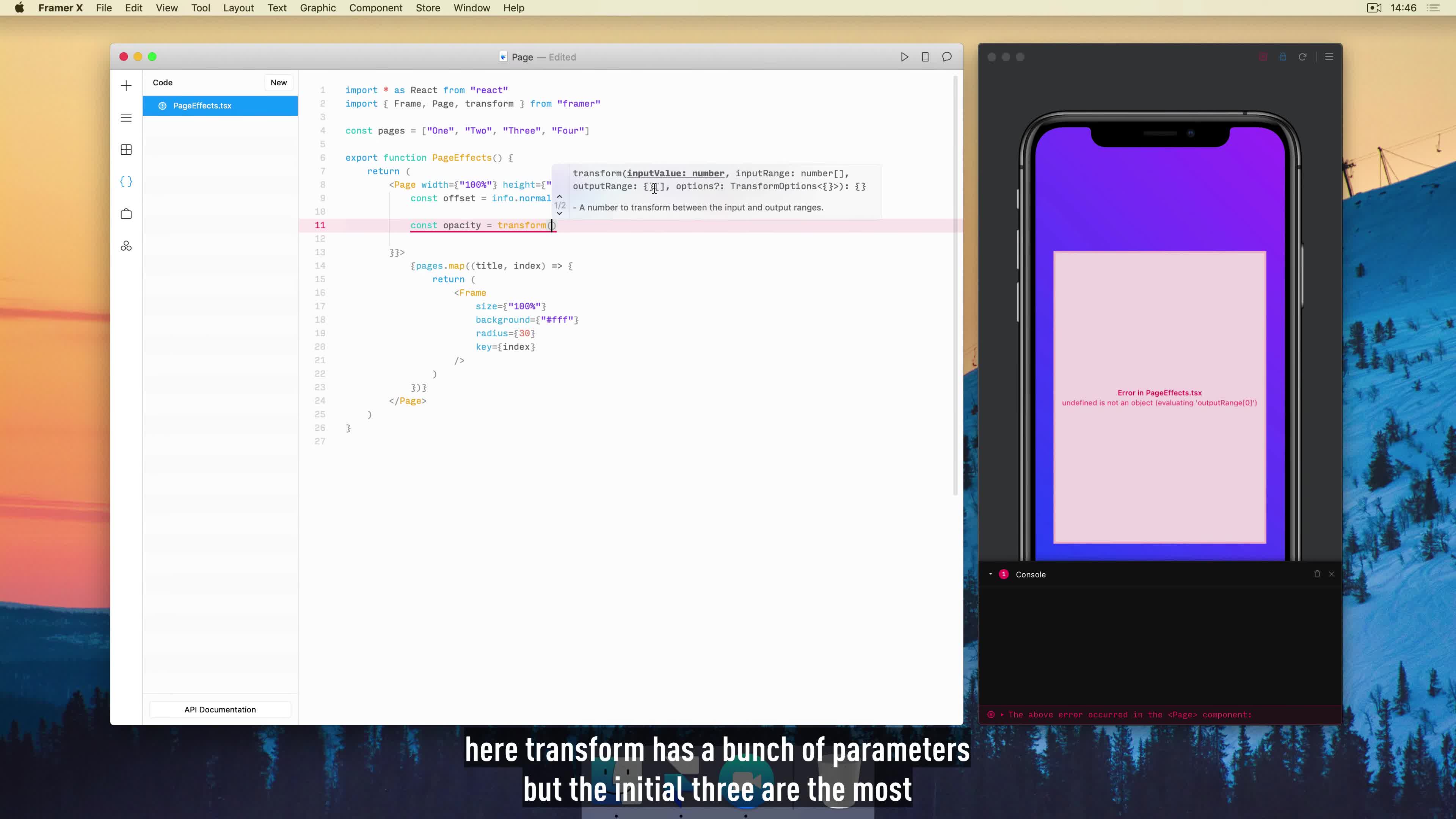
Task: Open the Tool menu
Action: point(201,8)
